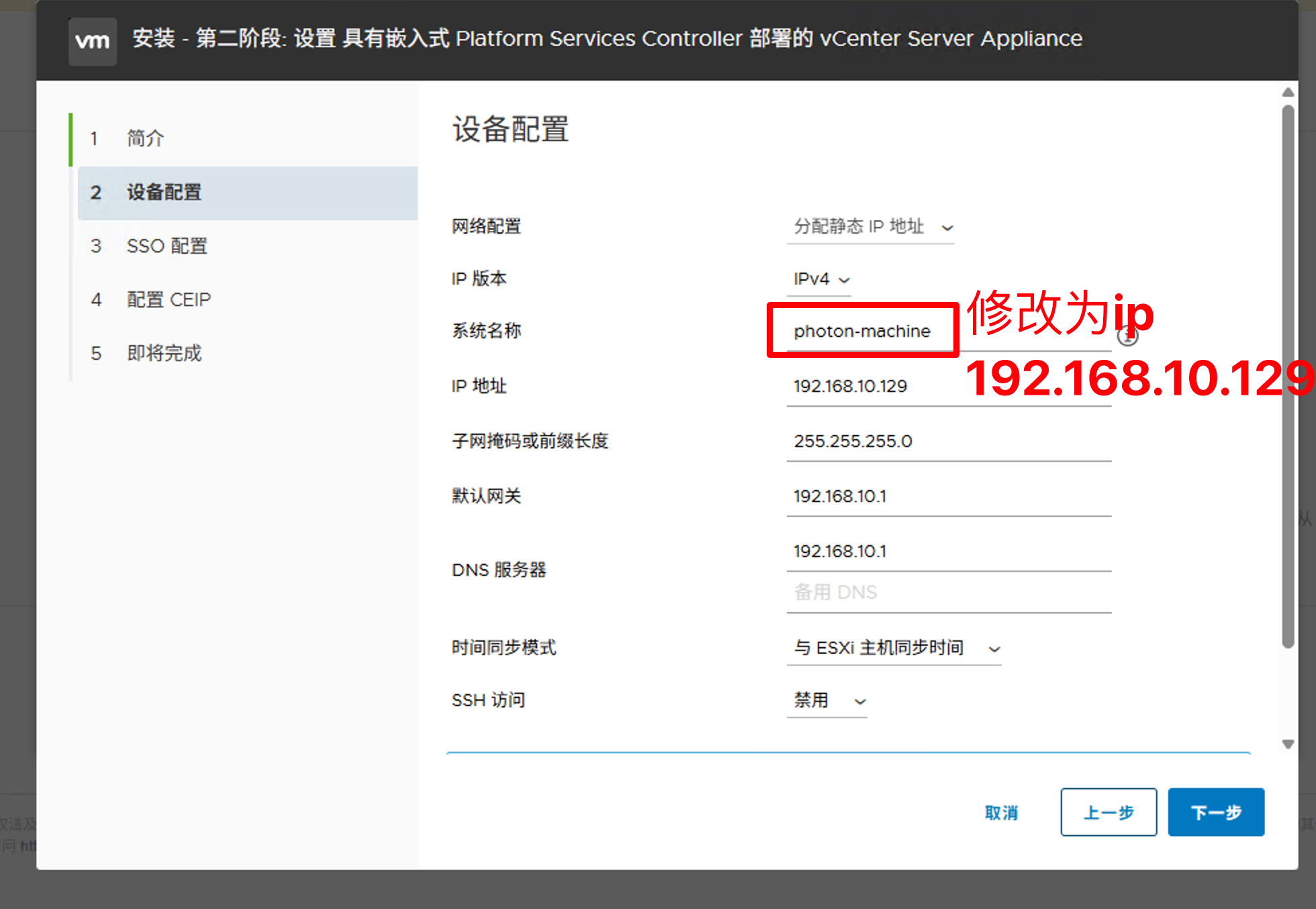The width and height of the screenshot is (1316, 909).
Task: Click the 子网掩码或前缀长度 label
Action: tap(530, 442)
